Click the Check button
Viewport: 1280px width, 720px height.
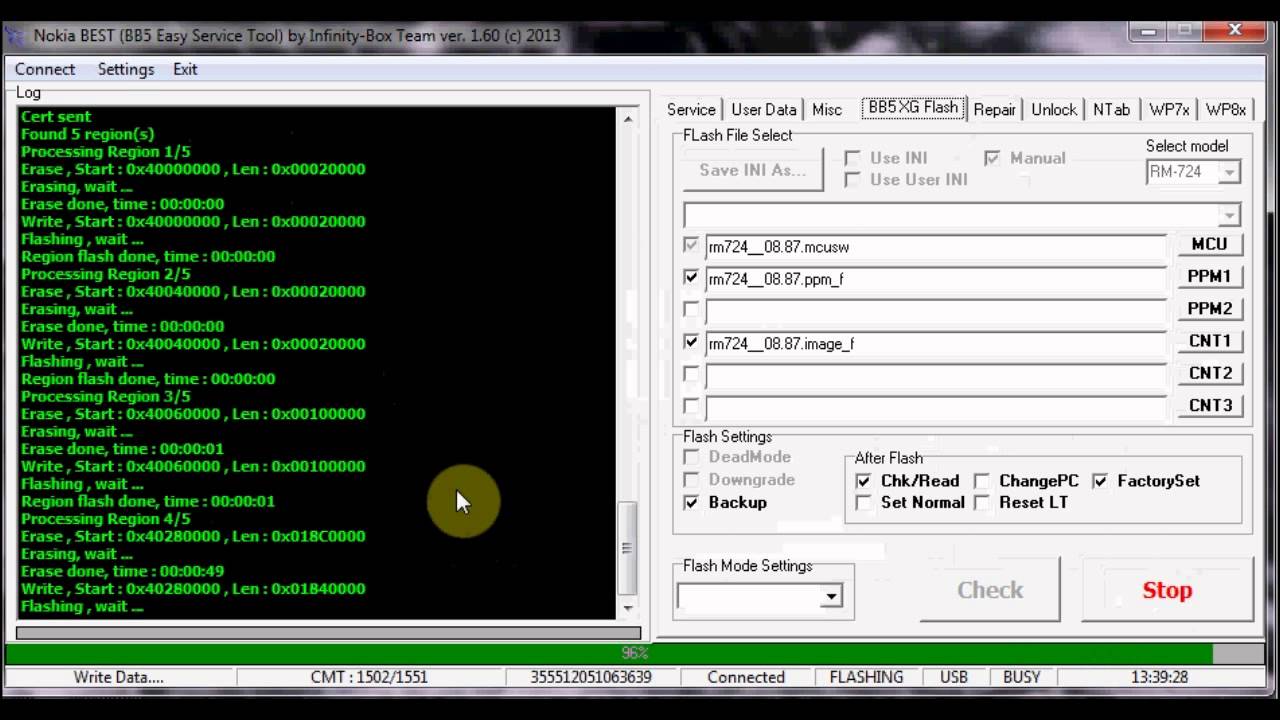click(990, 590)
